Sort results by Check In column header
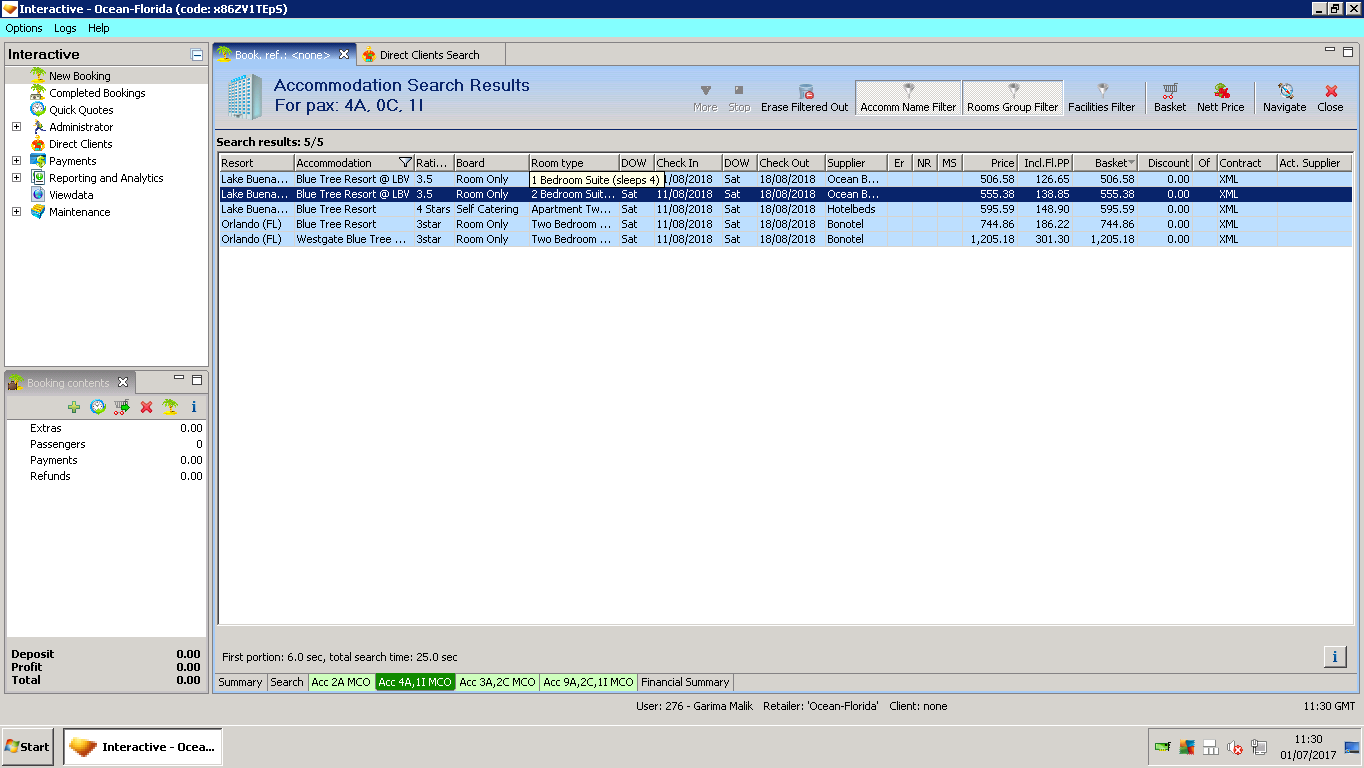This screenshot has height=768, width=1364. click(x=688, y=163)
